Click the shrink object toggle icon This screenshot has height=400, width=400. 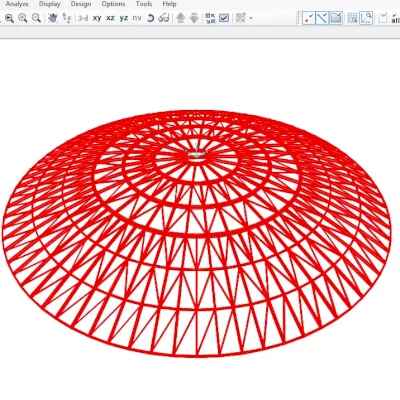coord(210,18)
